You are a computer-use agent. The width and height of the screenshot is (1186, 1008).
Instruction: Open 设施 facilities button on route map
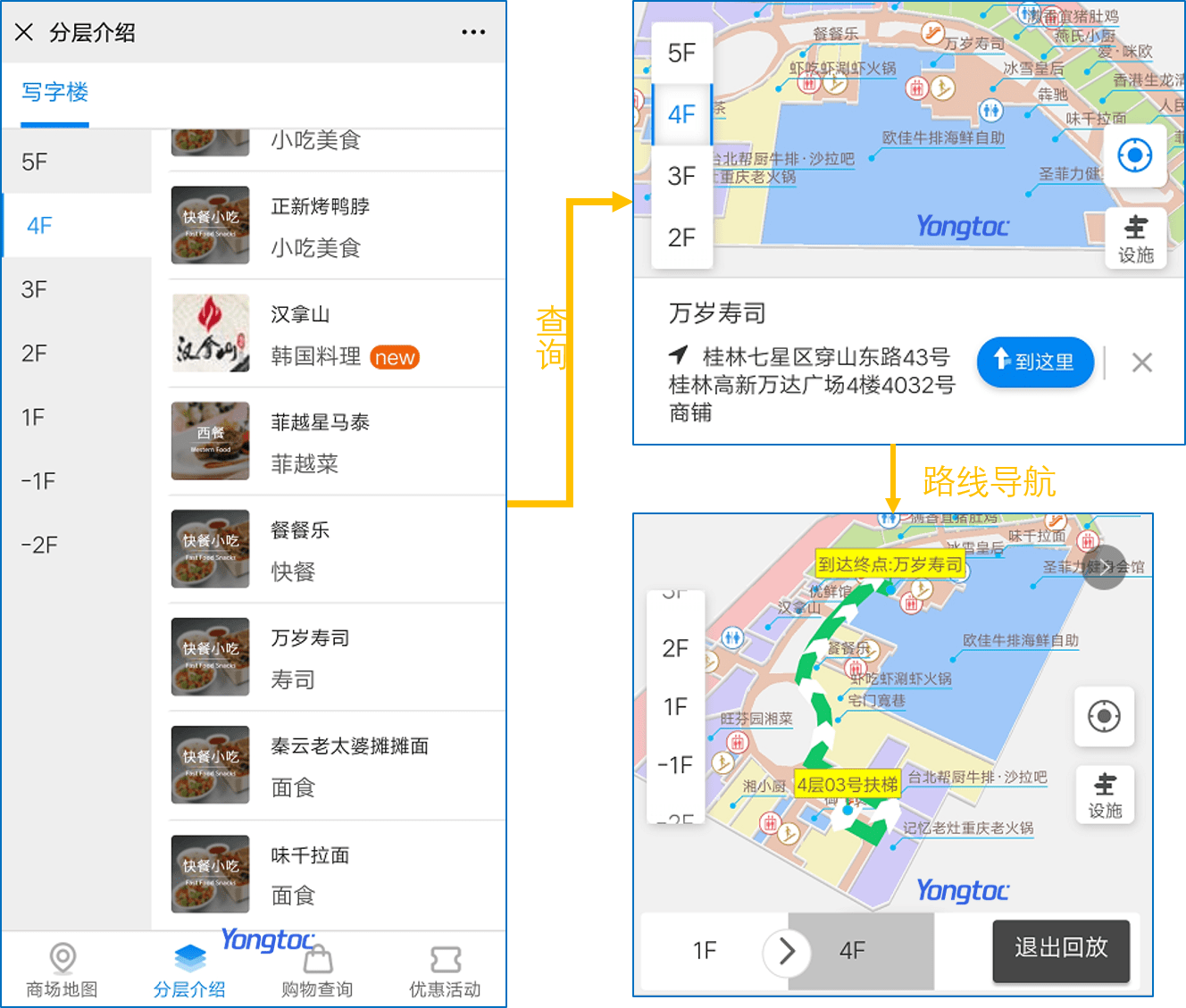[1105, 795]
